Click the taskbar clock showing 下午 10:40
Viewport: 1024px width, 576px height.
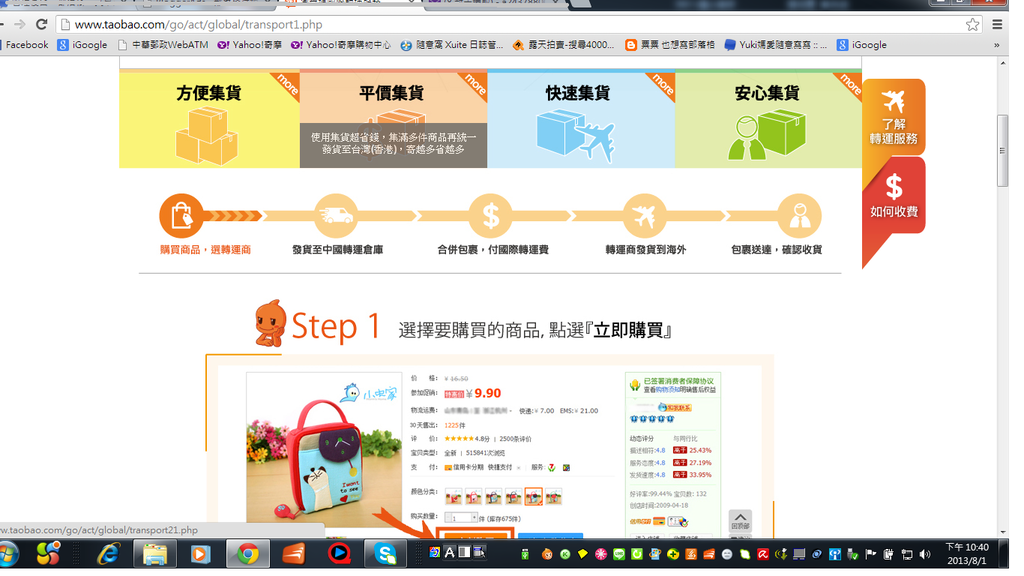(967, 554)
